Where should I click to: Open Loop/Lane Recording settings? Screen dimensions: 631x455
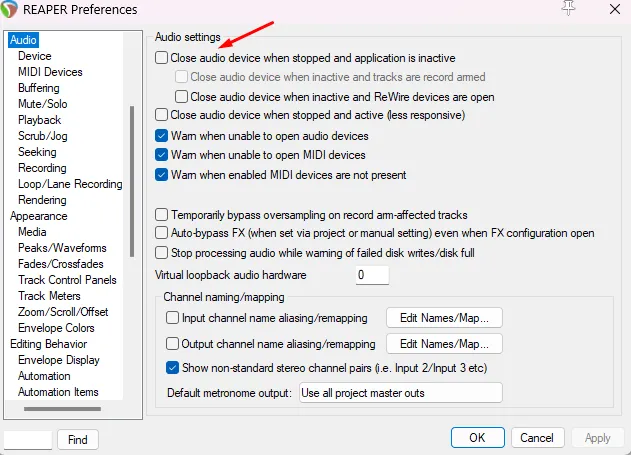coord(70,184)
